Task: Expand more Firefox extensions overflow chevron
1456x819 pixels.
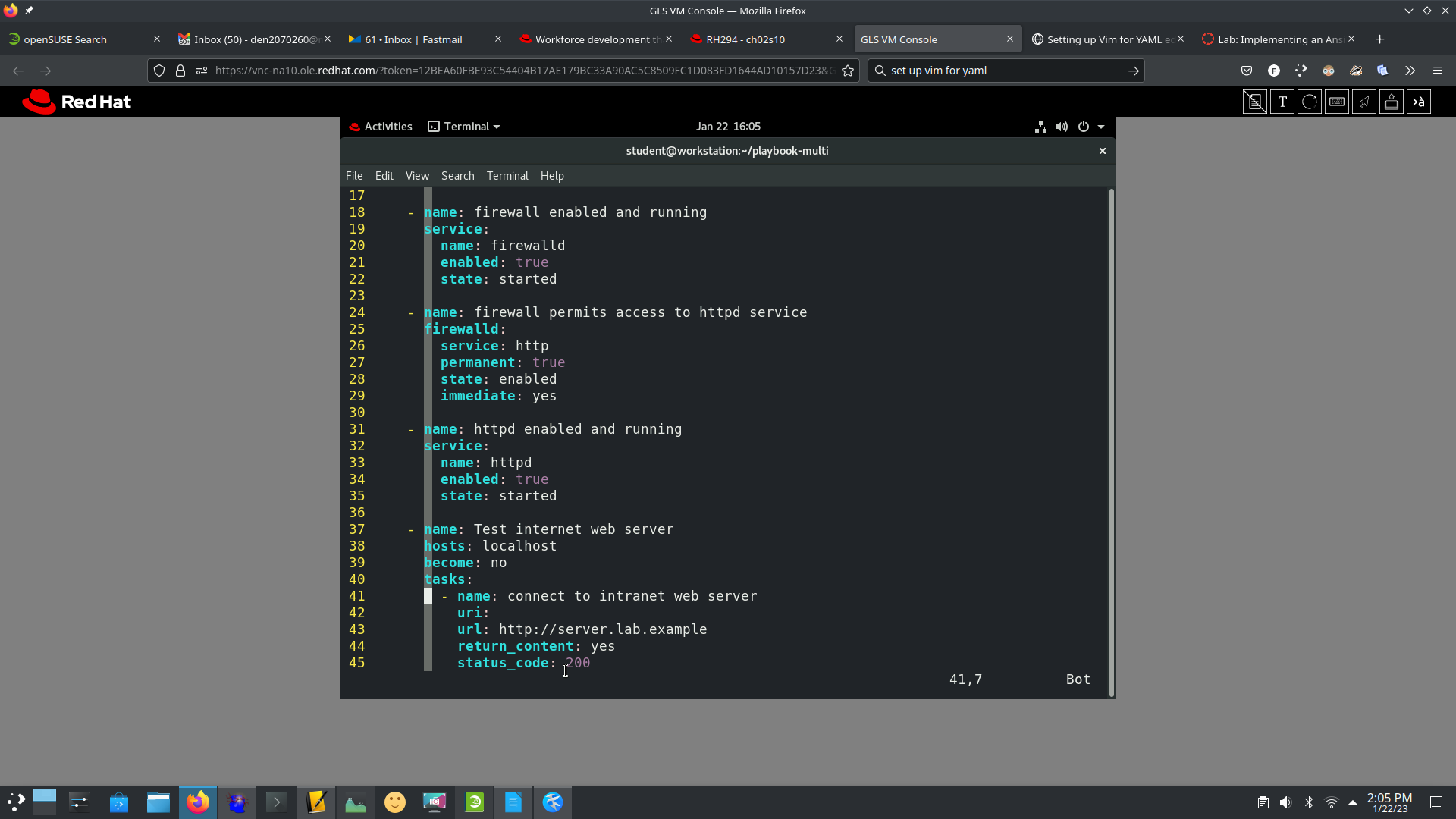Action: pyautogui.click(x=1410, y=71)
